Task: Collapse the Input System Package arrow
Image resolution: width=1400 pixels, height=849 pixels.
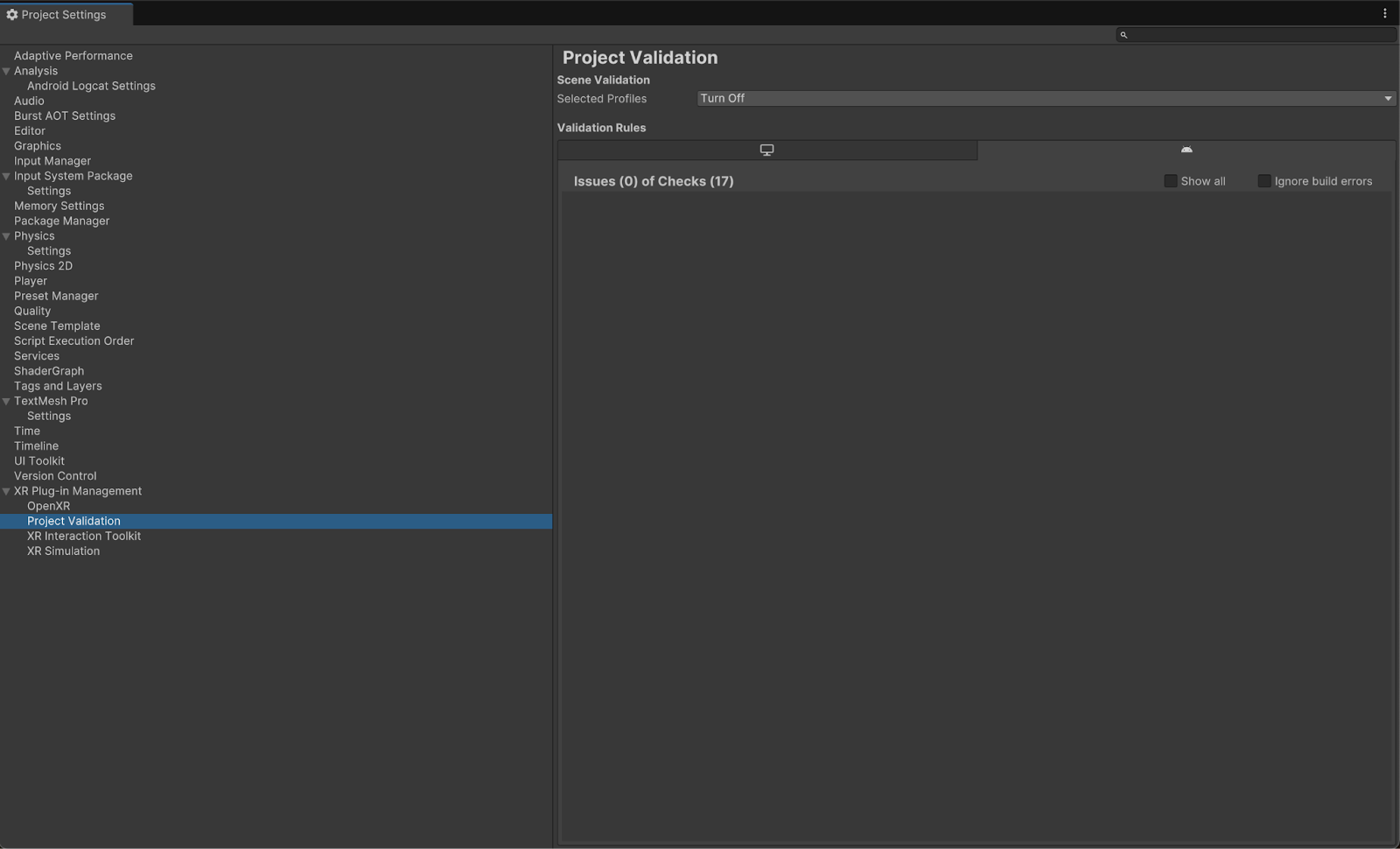Action: click(x=6, y=177)
